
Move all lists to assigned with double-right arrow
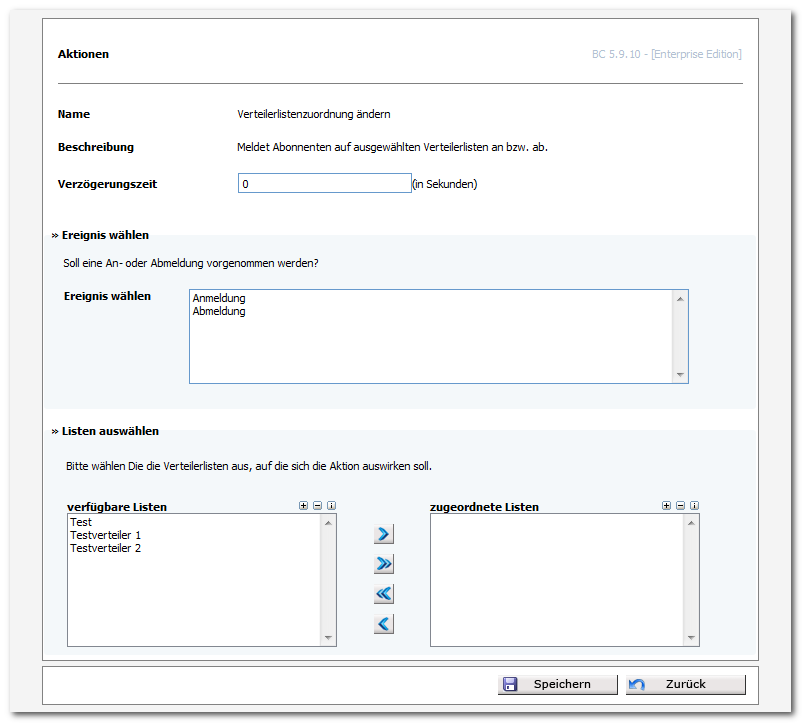[x=384, y=564]
